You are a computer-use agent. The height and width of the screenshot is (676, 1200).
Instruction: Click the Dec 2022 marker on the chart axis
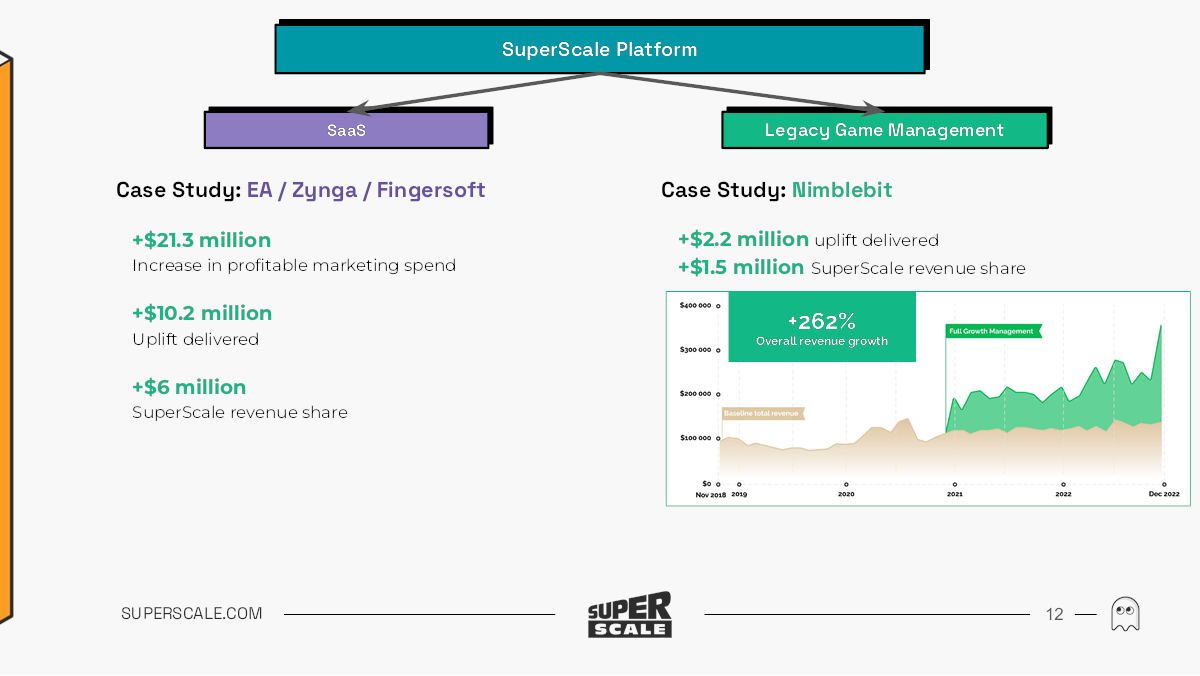pyautogui.click(x=1164, y=494)
